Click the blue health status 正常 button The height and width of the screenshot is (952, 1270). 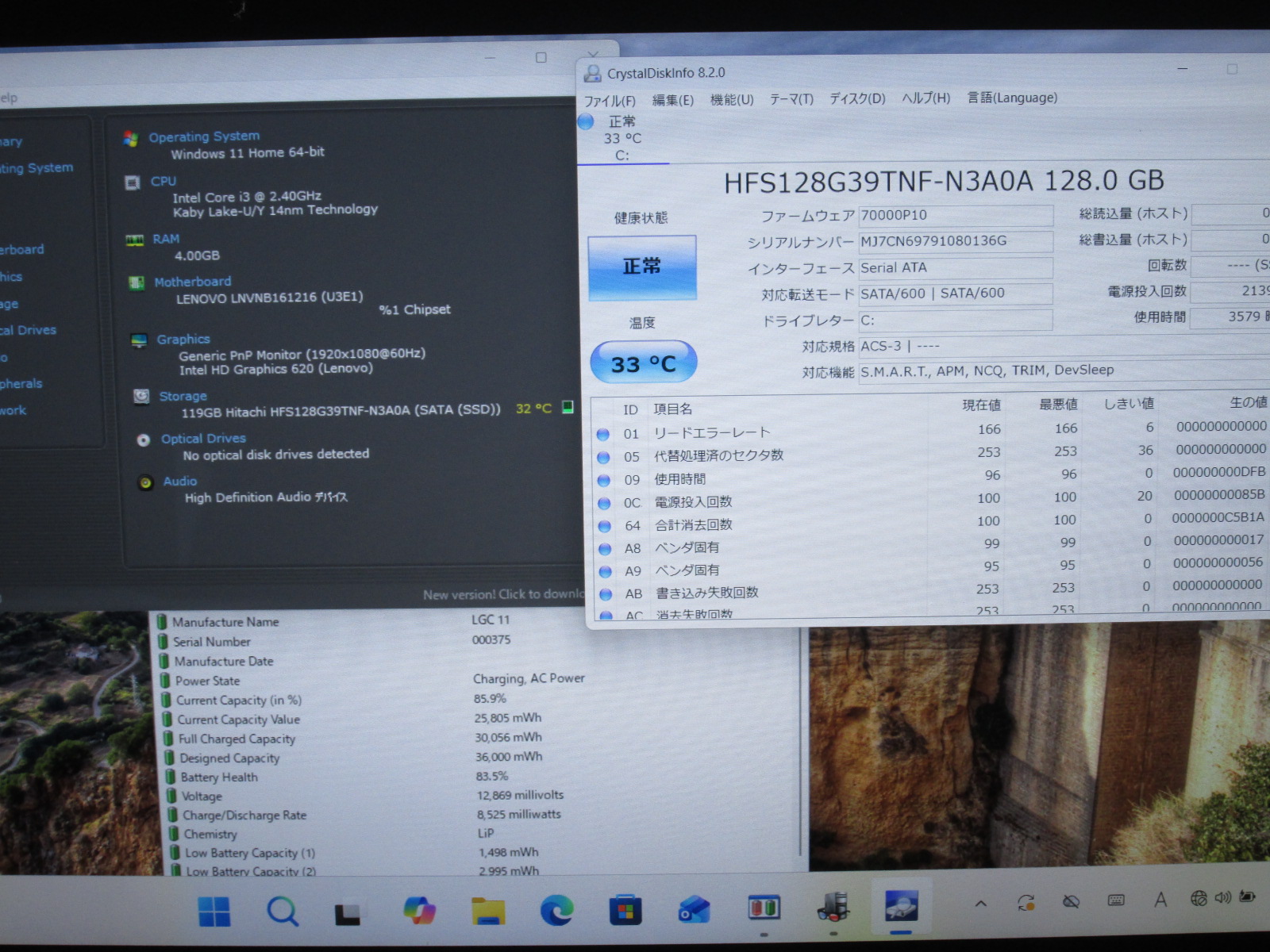pyautogui.click(x=642, y=267)
